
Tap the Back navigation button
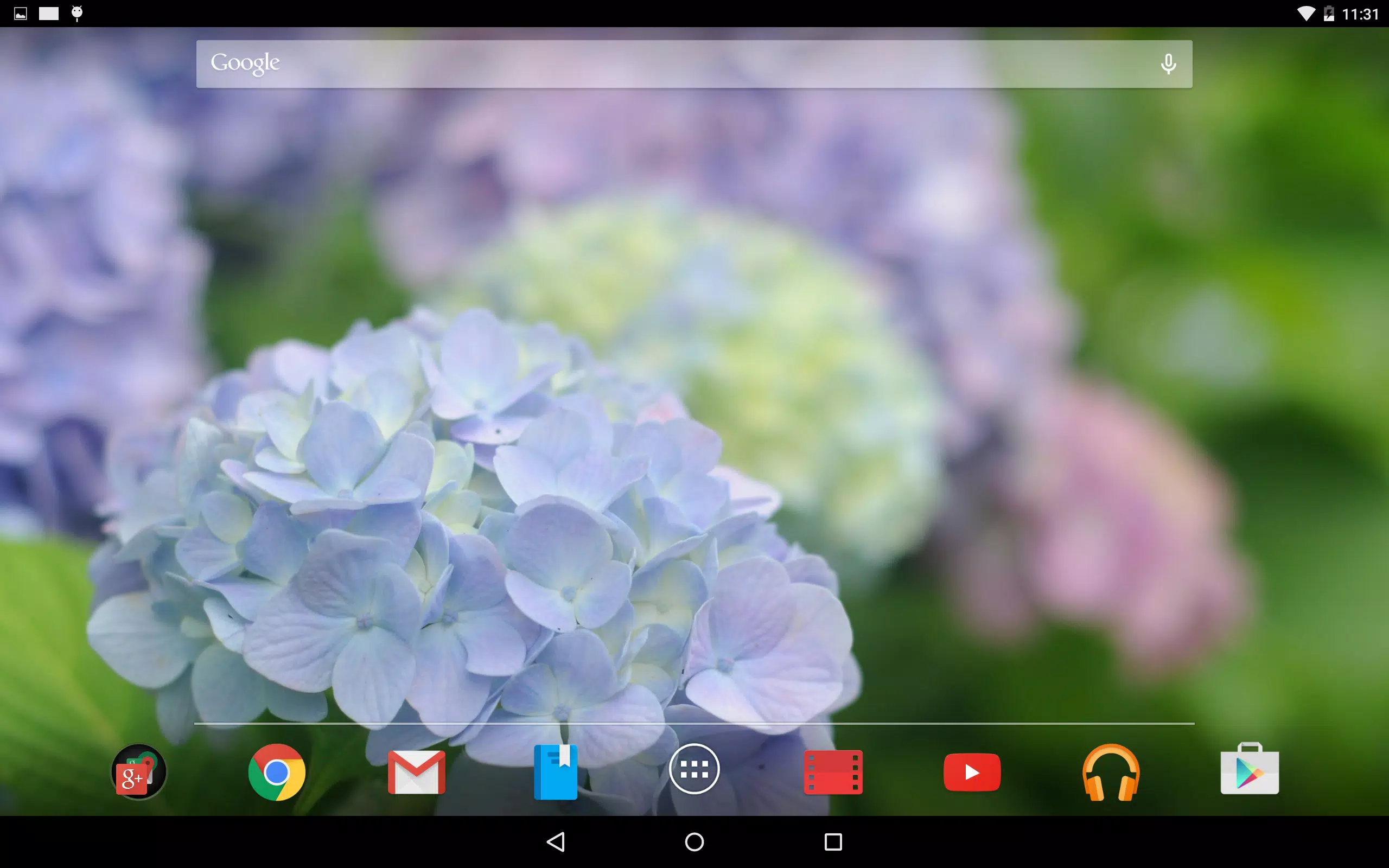pos(556,841)
